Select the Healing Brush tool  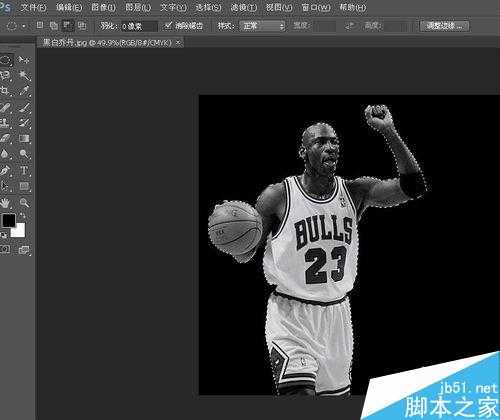5,107
